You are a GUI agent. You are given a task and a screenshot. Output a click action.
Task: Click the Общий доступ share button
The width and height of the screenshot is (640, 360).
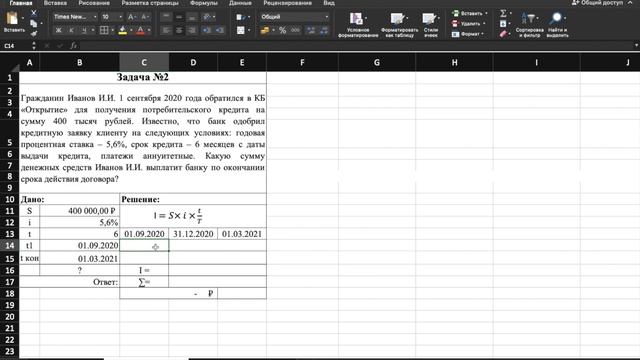(x=598, y=3)
